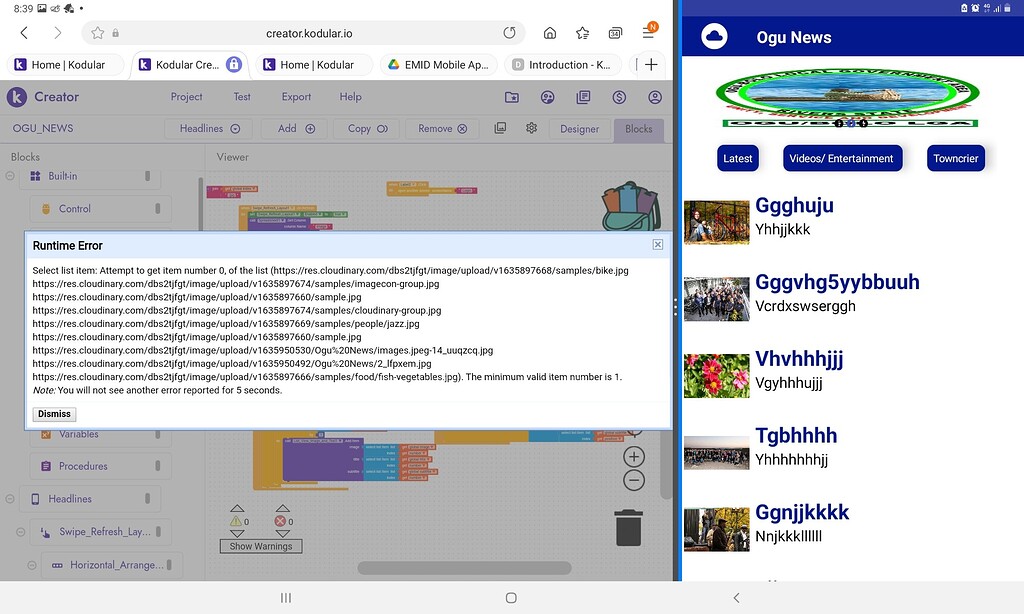Open the tab count switcher

615,33
